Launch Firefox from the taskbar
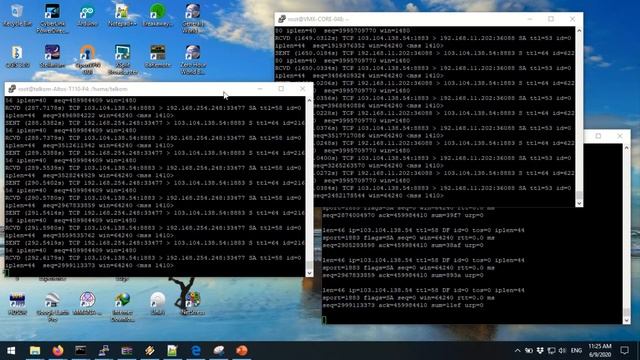Screen dimensions: 640x360 [58, 351]
